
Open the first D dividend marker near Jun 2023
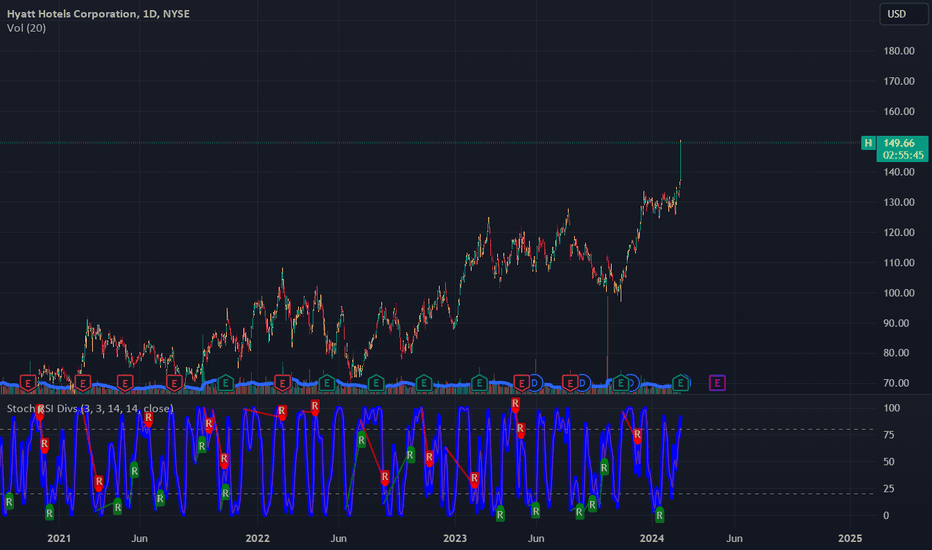tap(535, 383)
